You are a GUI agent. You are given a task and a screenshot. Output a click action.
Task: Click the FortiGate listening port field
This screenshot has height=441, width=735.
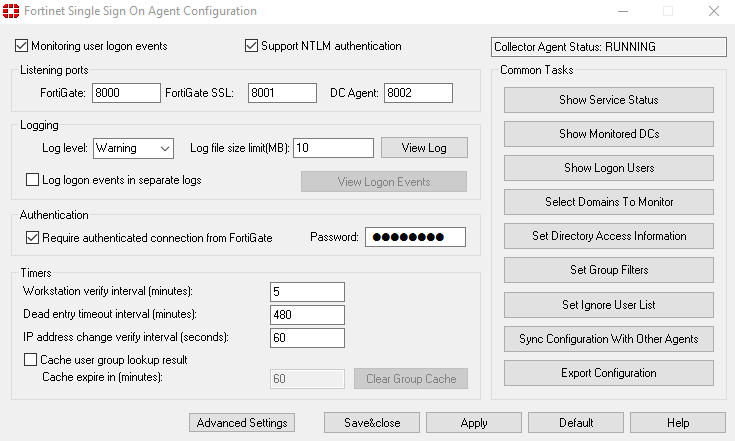pos(126,93)
